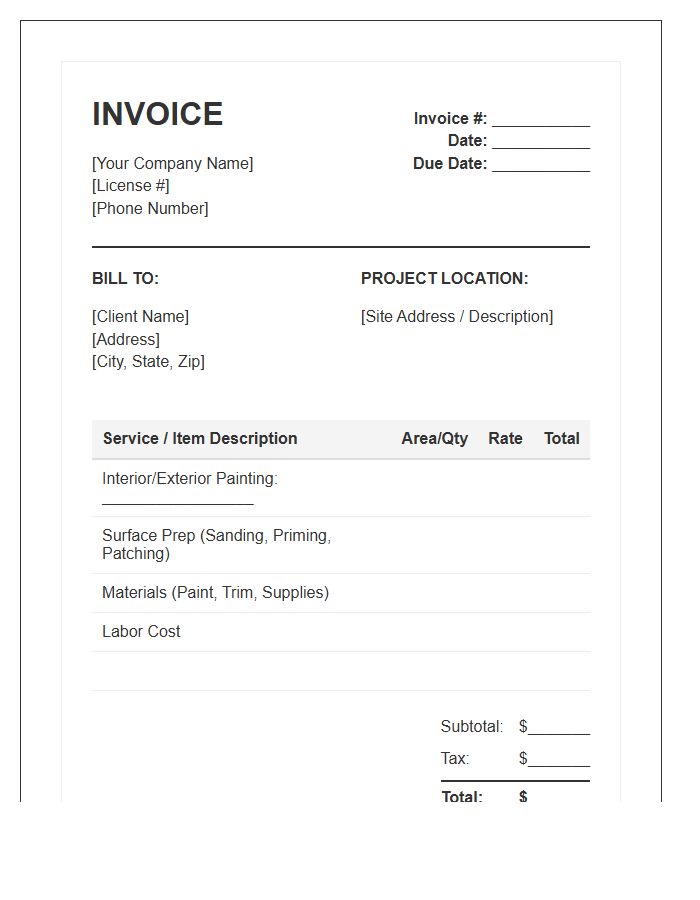
Task: Click the Tax dollar amount blank
Action: click(554, 759)
